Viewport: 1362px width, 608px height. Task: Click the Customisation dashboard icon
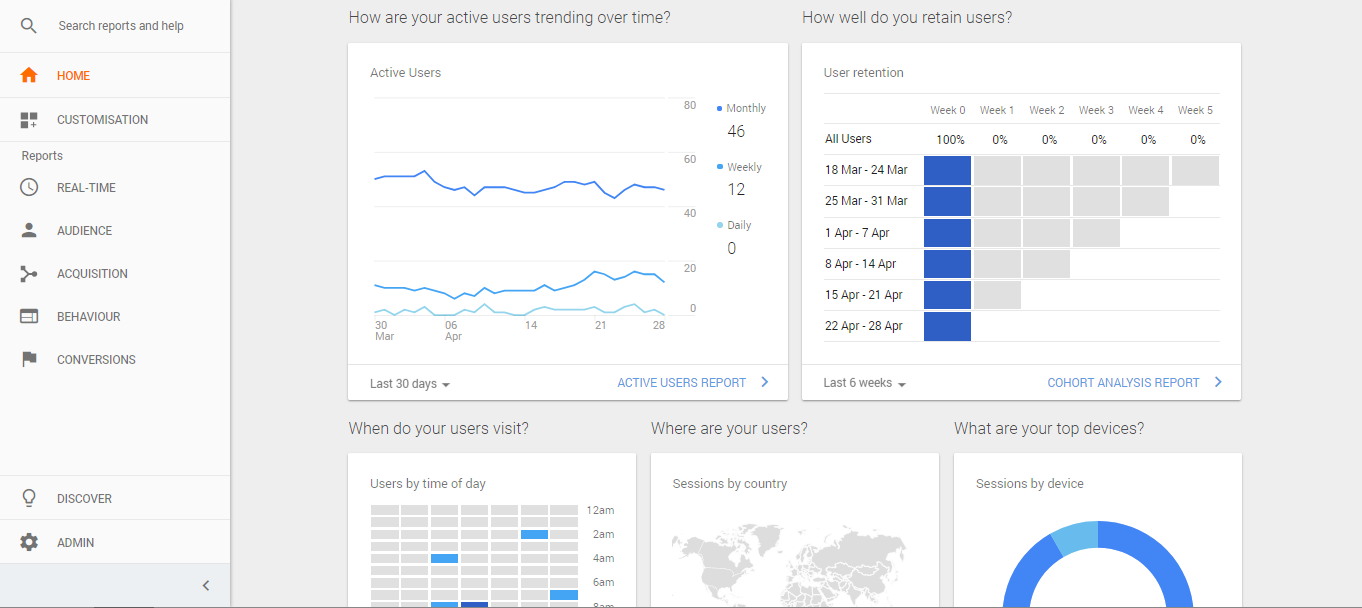click(29, 120)
